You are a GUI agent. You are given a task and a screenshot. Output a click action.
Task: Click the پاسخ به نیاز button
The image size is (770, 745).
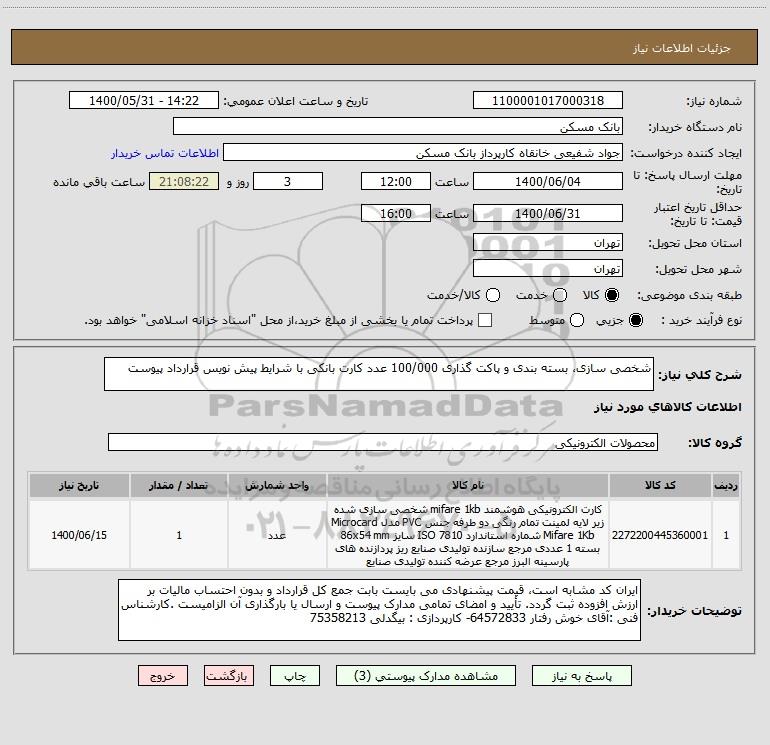582,676
